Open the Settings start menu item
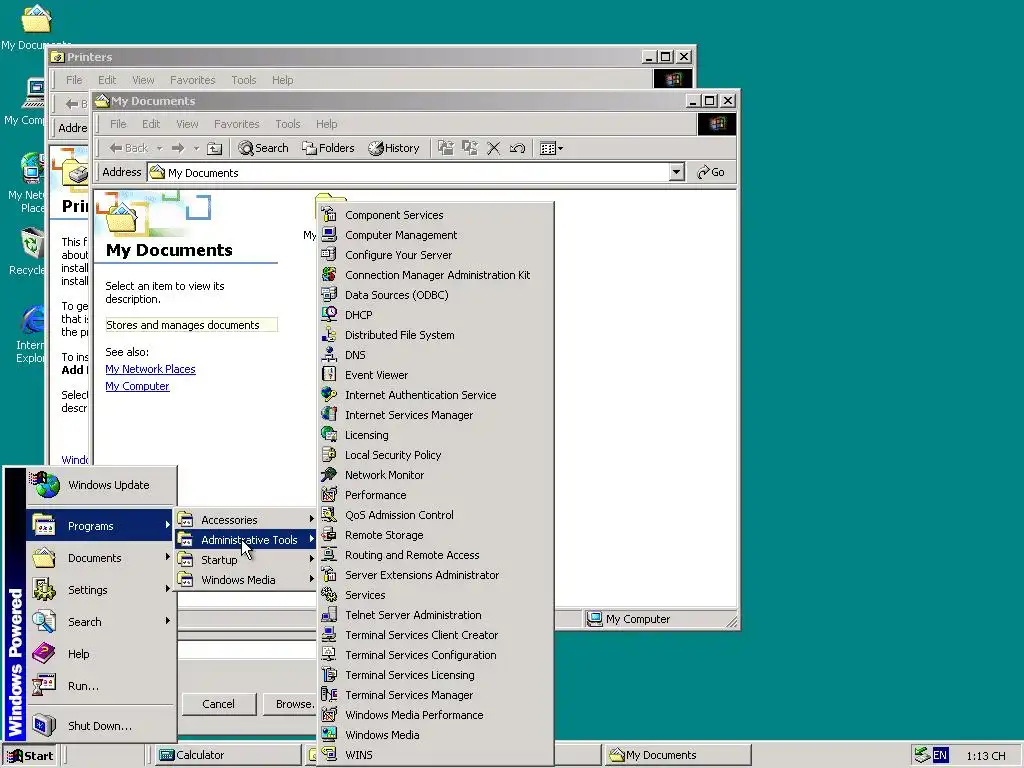 point(100,590)
